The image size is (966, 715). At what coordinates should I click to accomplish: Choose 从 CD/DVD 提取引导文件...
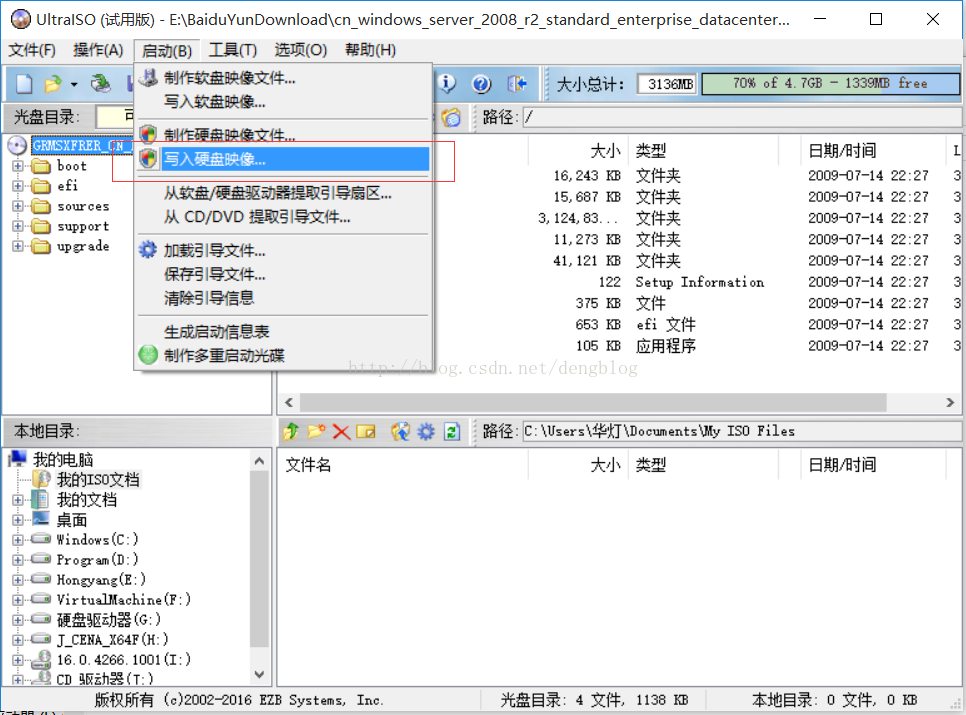(x=283, y=217)
